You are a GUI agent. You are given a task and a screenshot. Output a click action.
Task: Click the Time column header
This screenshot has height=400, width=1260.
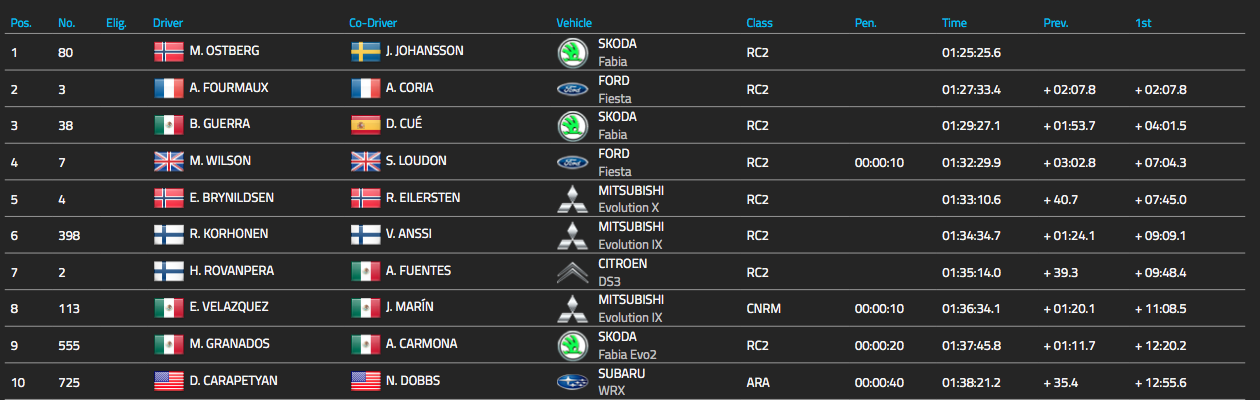[x=954, y=22]
